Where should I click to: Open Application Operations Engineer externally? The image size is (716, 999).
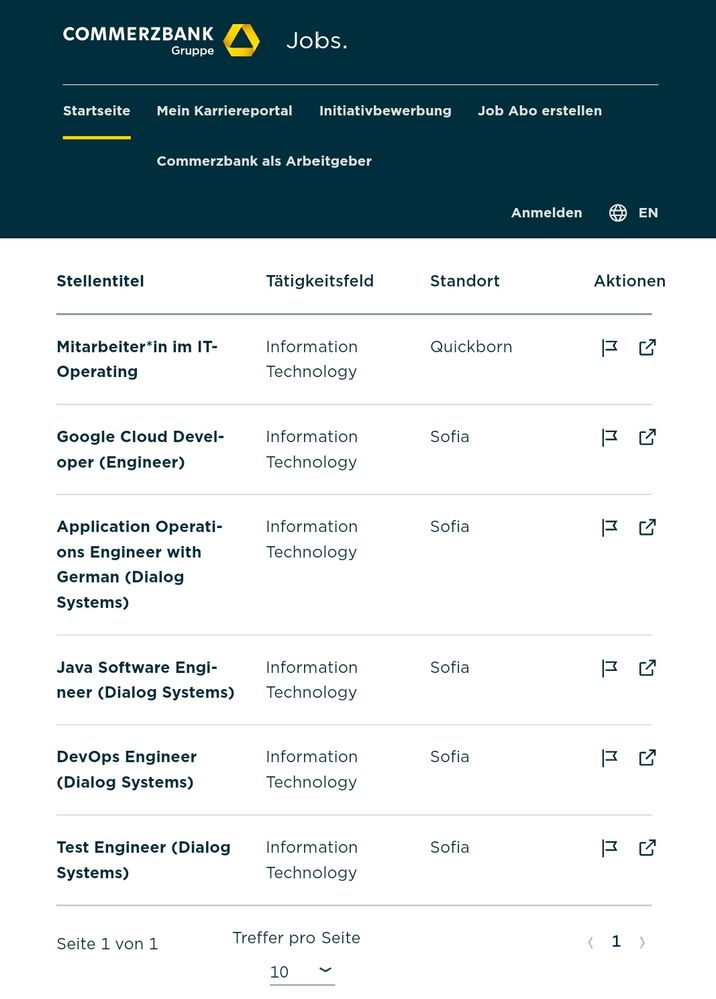(647, 527)
